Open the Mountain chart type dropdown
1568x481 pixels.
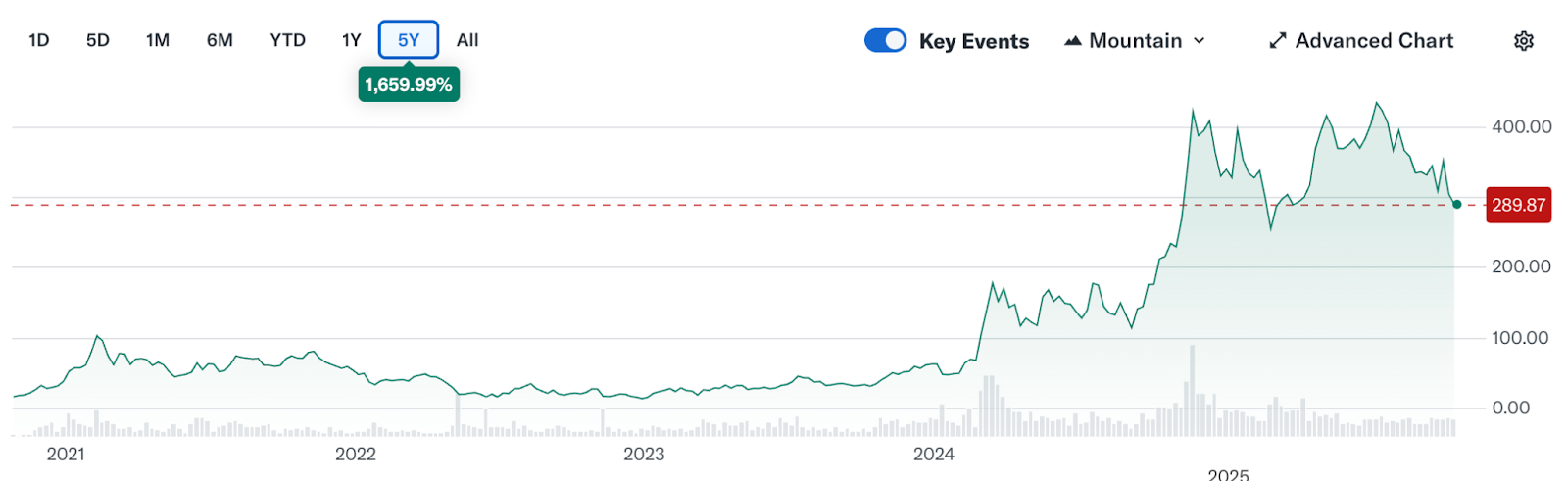1135,41
